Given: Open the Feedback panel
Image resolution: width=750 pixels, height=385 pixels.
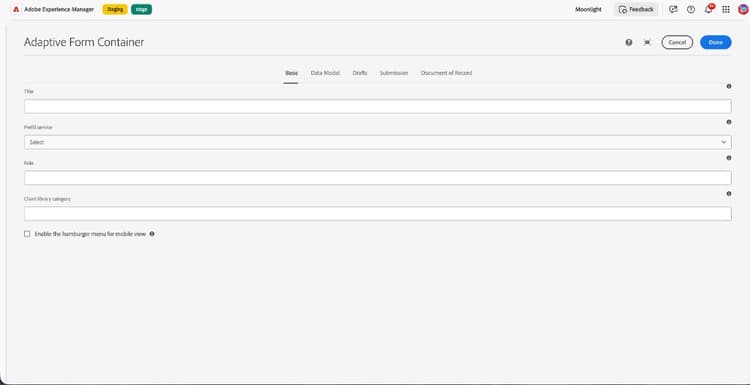Looking at the screenshot, I should 636,10.
